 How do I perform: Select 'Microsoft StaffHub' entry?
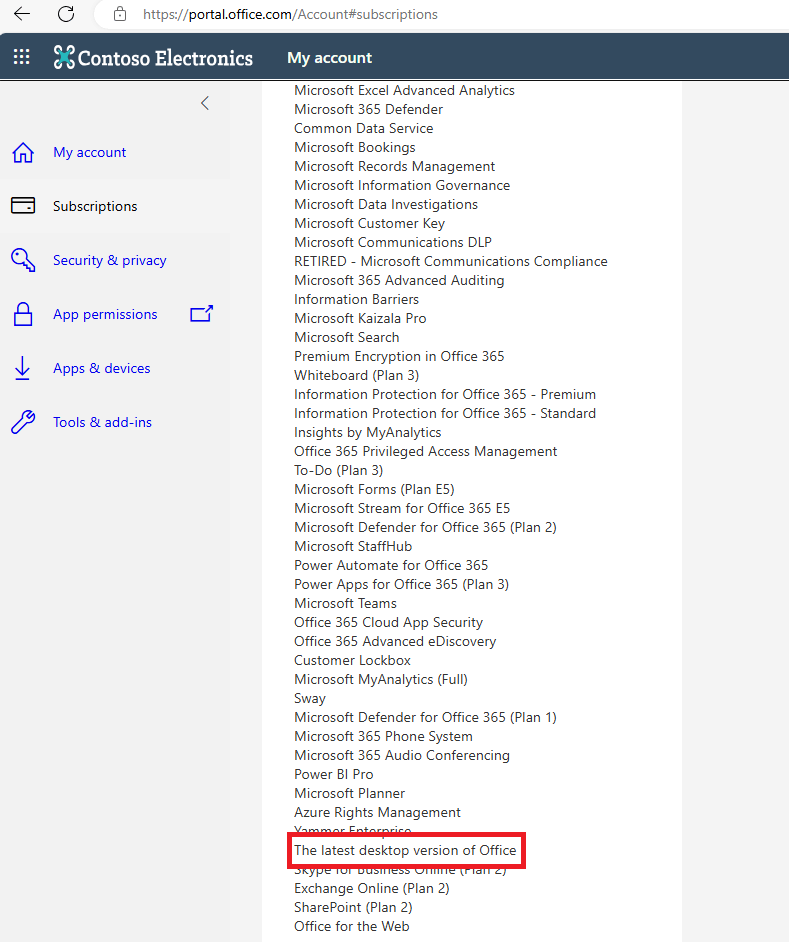point(353,547)
